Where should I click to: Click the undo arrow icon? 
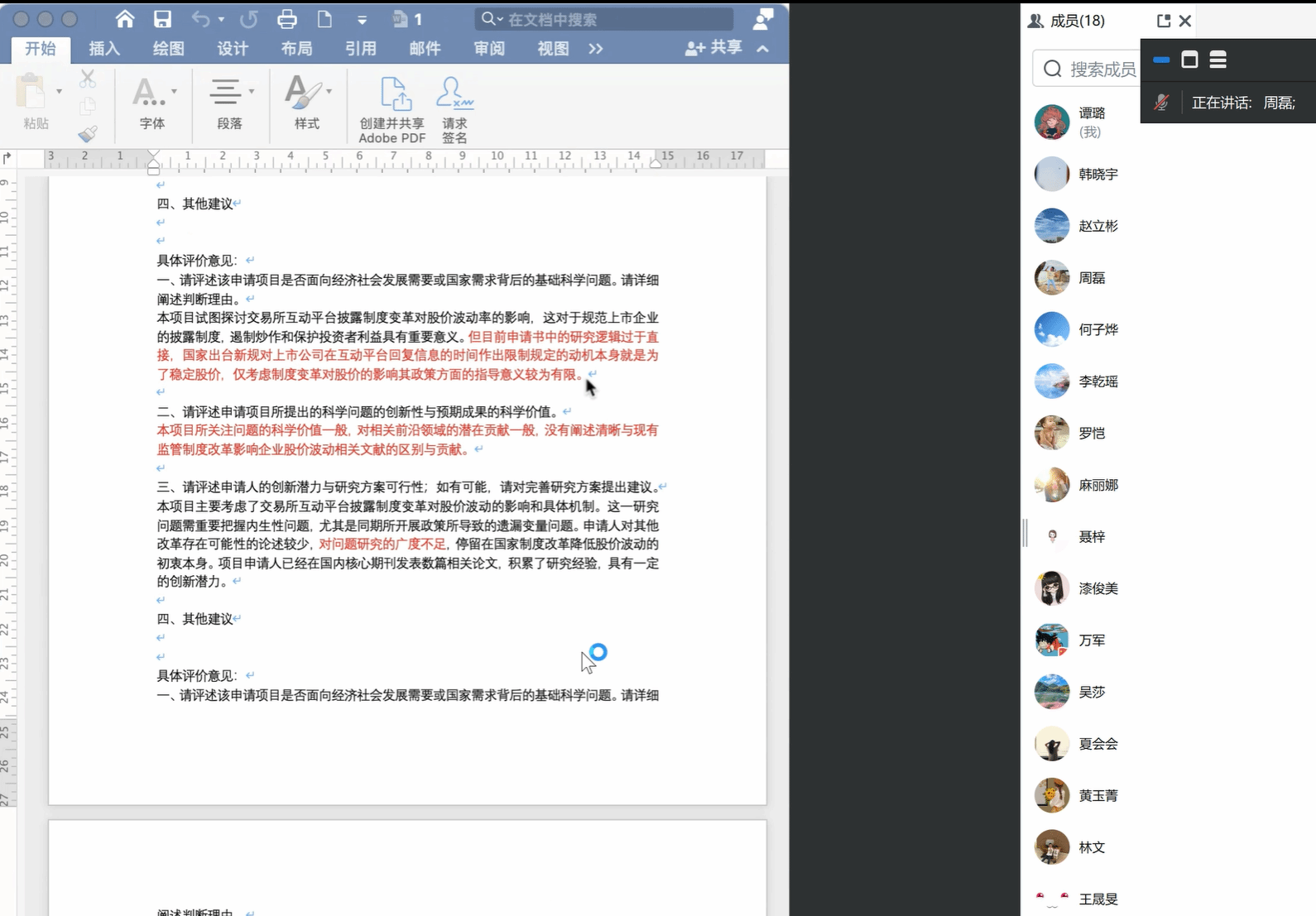coord(200,19)
